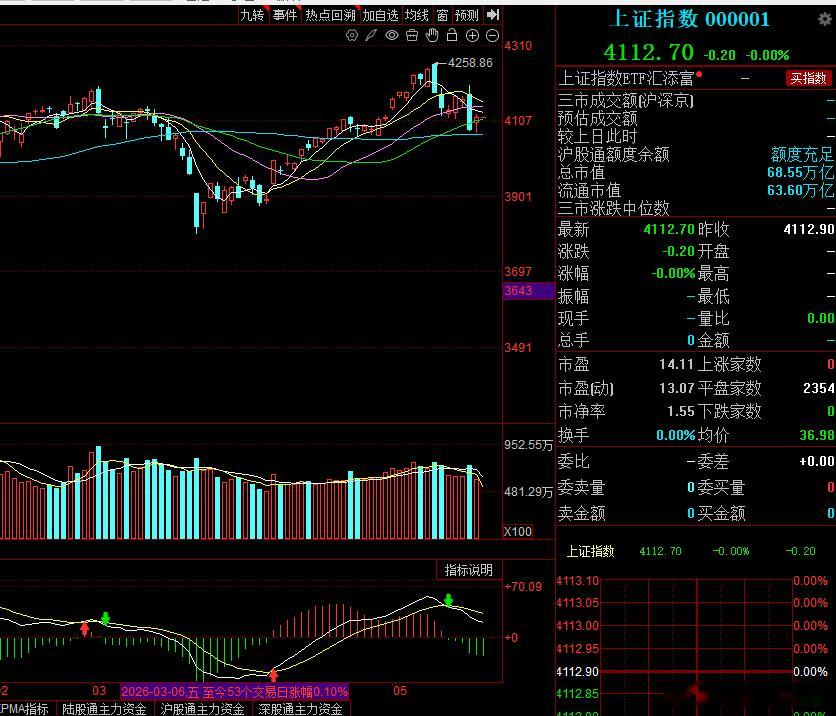
Task: Click the 三市成交额(沪深京) row
Action: point(696,100)
